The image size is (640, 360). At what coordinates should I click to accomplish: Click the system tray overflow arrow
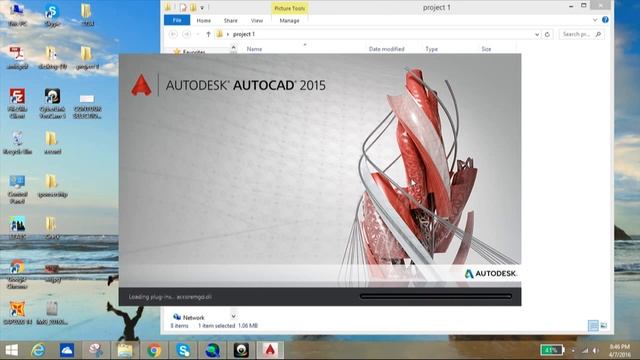pos(573,350)
